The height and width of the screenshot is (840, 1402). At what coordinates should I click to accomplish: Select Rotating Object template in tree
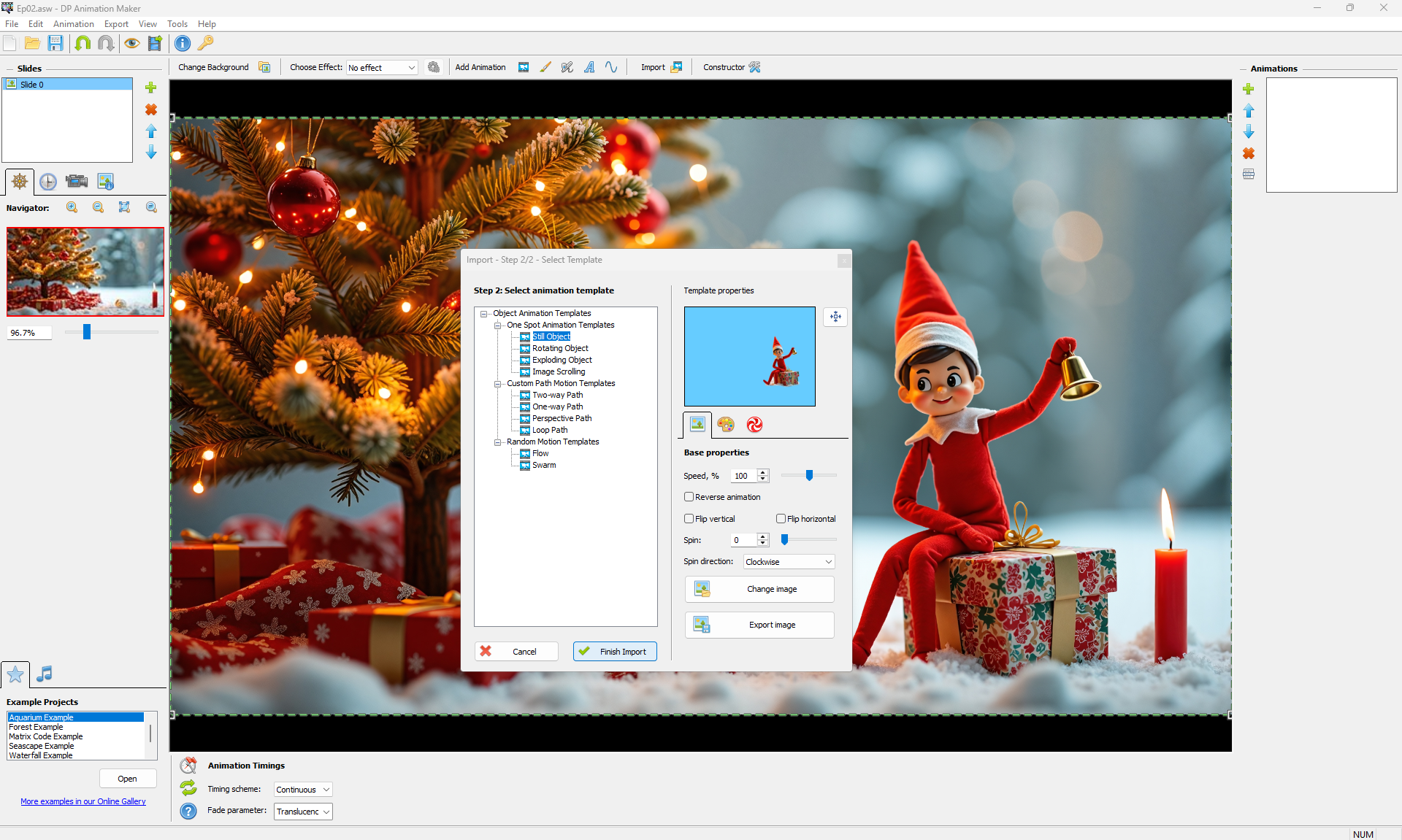559,349
